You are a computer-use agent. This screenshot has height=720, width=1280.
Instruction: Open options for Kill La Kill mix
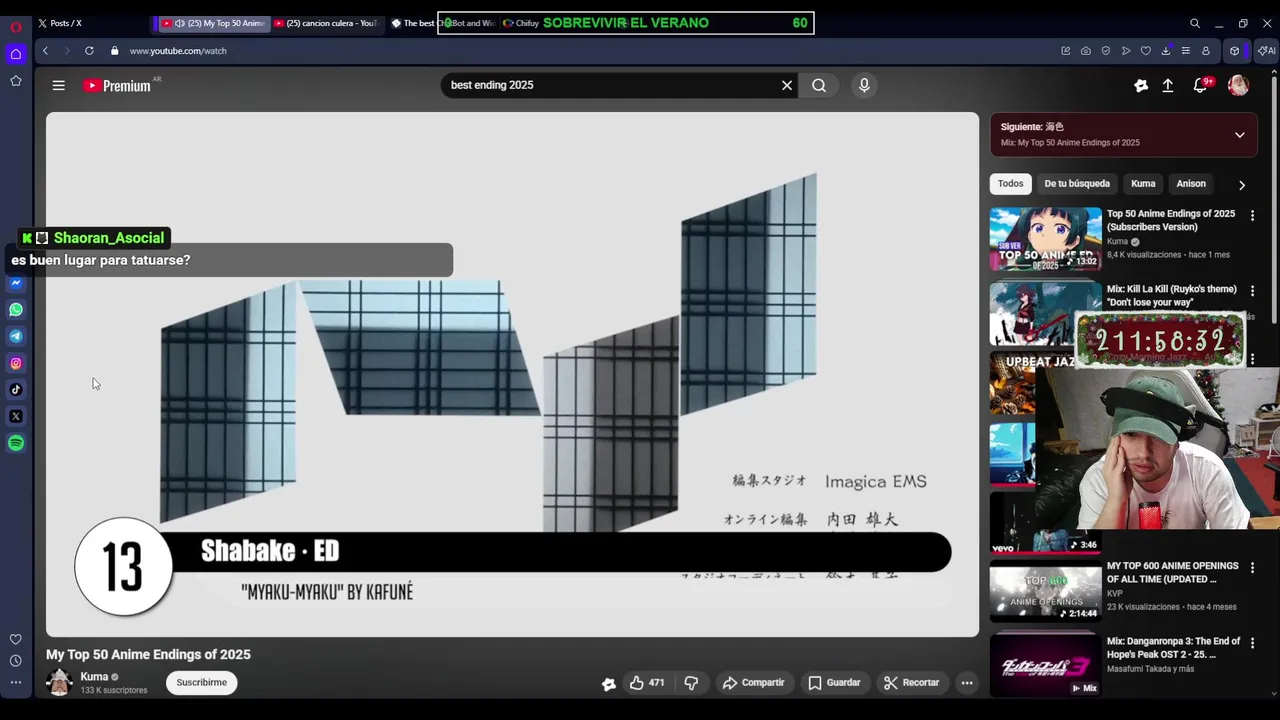coord(1252,291)
